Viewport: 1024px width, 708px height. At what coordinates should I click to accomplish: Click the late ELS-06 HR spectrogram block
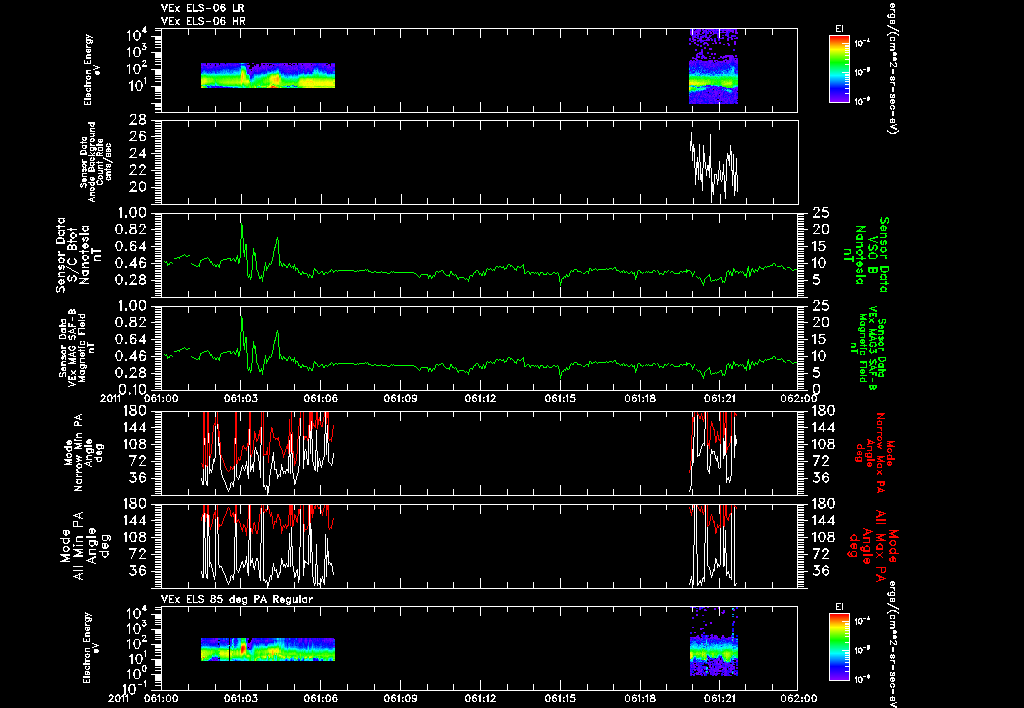[713, 67]
